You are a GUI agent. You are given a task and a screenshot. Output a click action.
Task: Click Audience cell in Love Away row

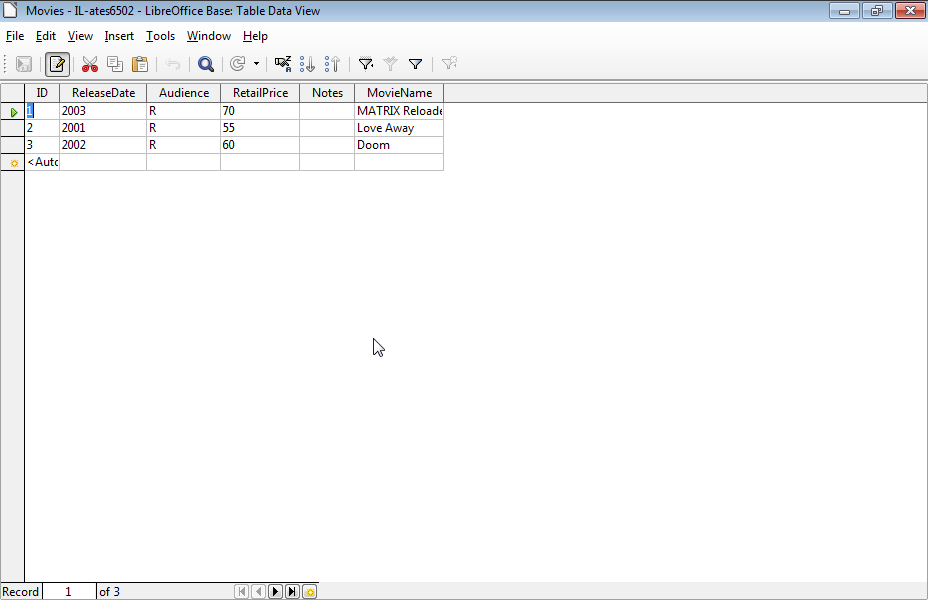coord(183,128)
